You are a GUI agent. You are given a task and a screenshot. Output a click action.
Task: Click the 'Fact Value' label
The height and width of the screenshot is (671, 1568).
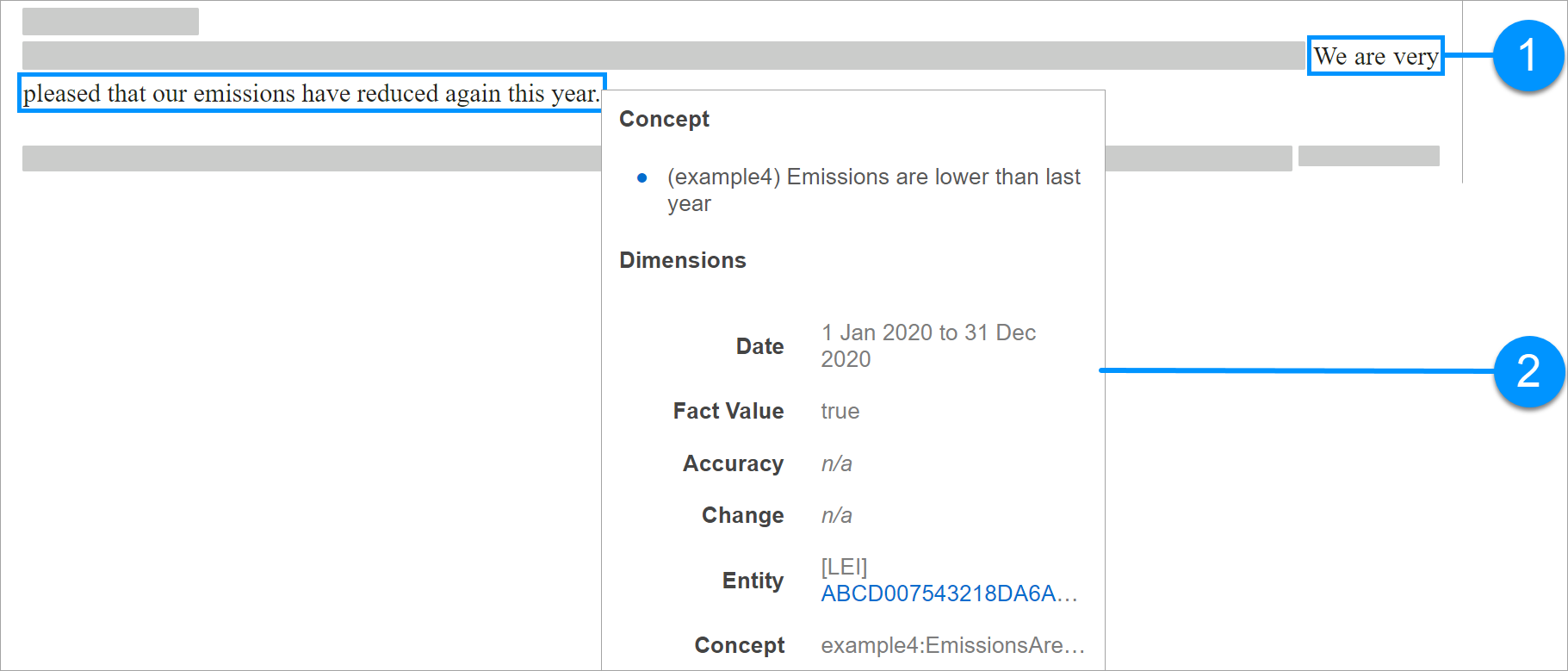[728, 411]
